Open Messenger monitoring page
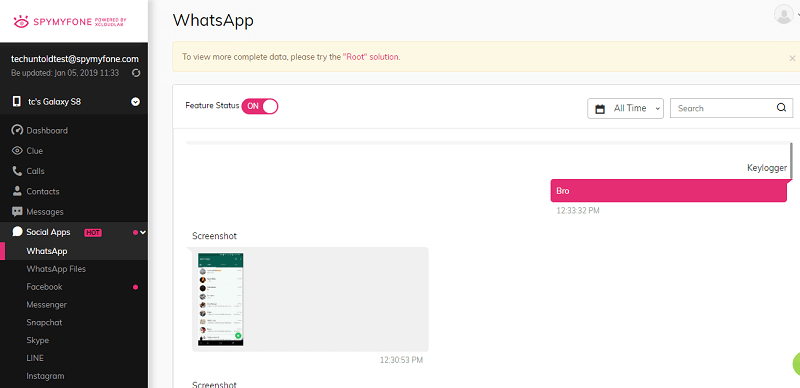This screenshot has width=800, height=388. [x=46, y=305]
